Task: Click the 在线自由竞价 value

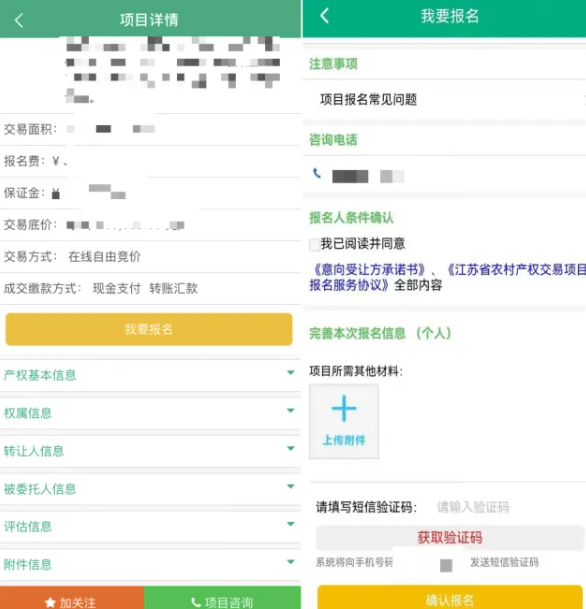Action: click(104, 256)
